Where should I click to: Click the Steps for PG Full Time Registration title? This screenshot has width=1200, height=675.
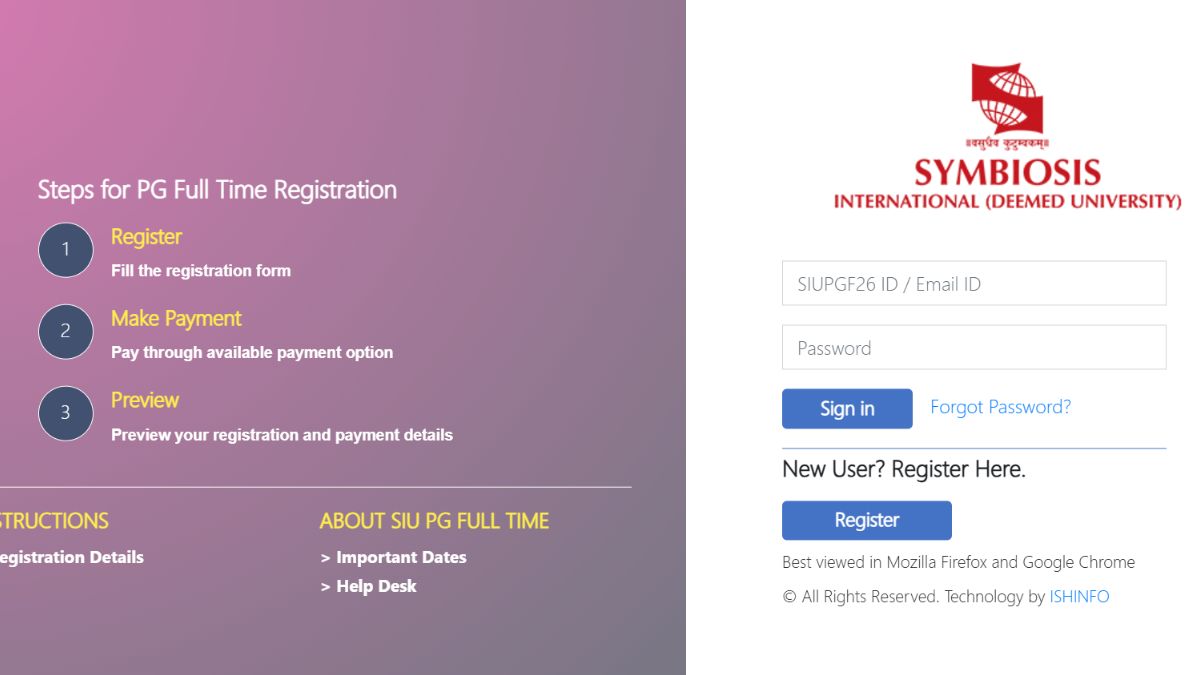pyautogui.click(x=217, y=190)
